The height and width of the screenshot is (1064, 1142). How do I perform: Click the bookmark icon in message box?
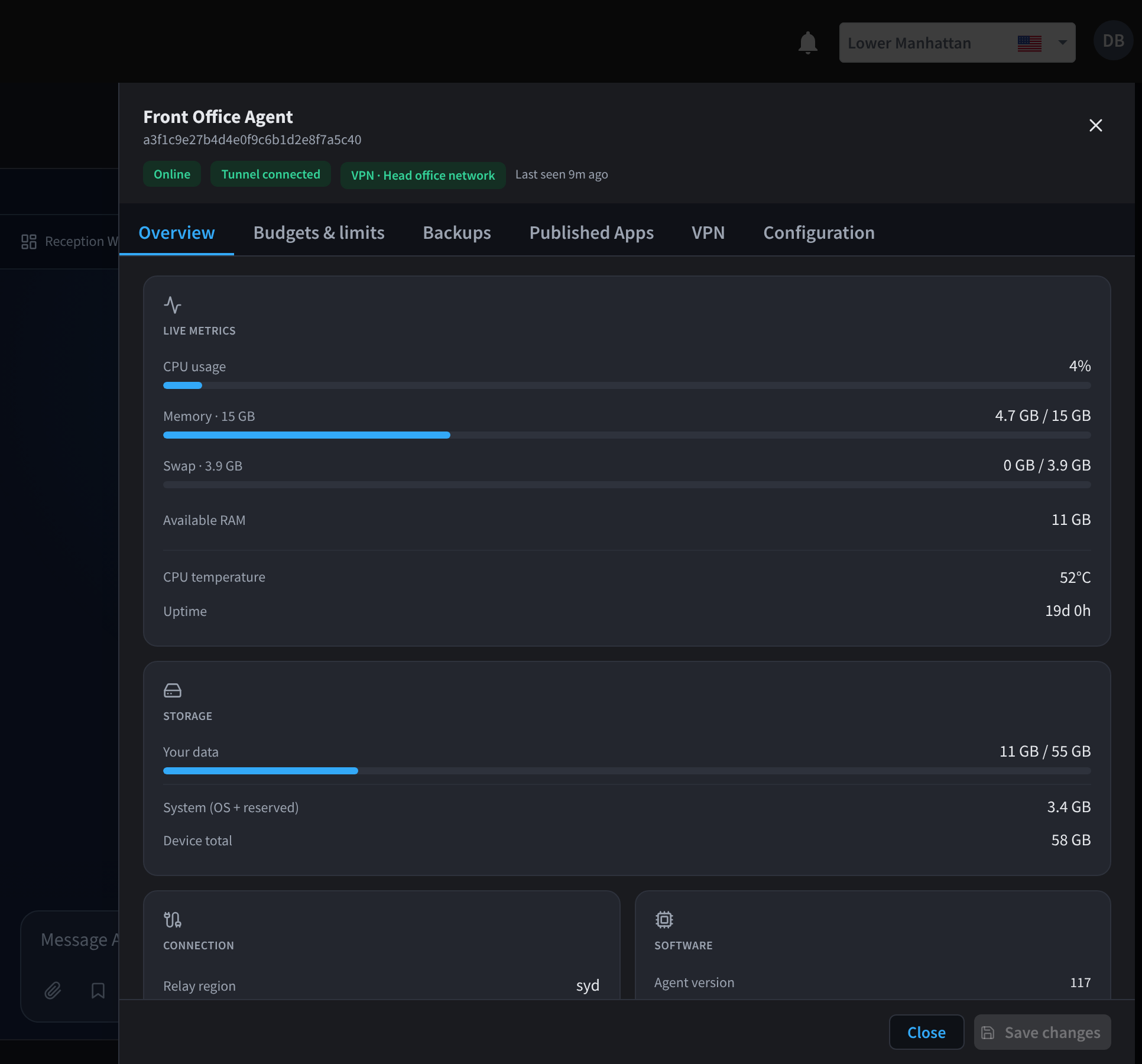coord(98,991)
